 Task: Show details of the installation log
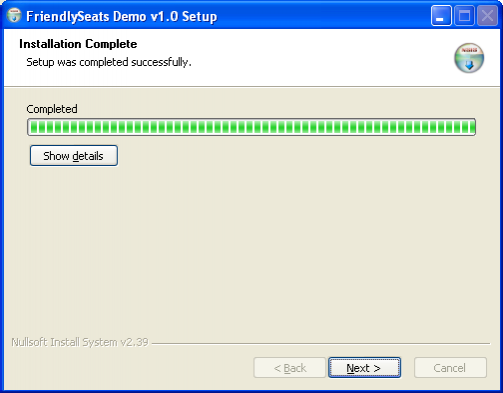pos(74,156)
